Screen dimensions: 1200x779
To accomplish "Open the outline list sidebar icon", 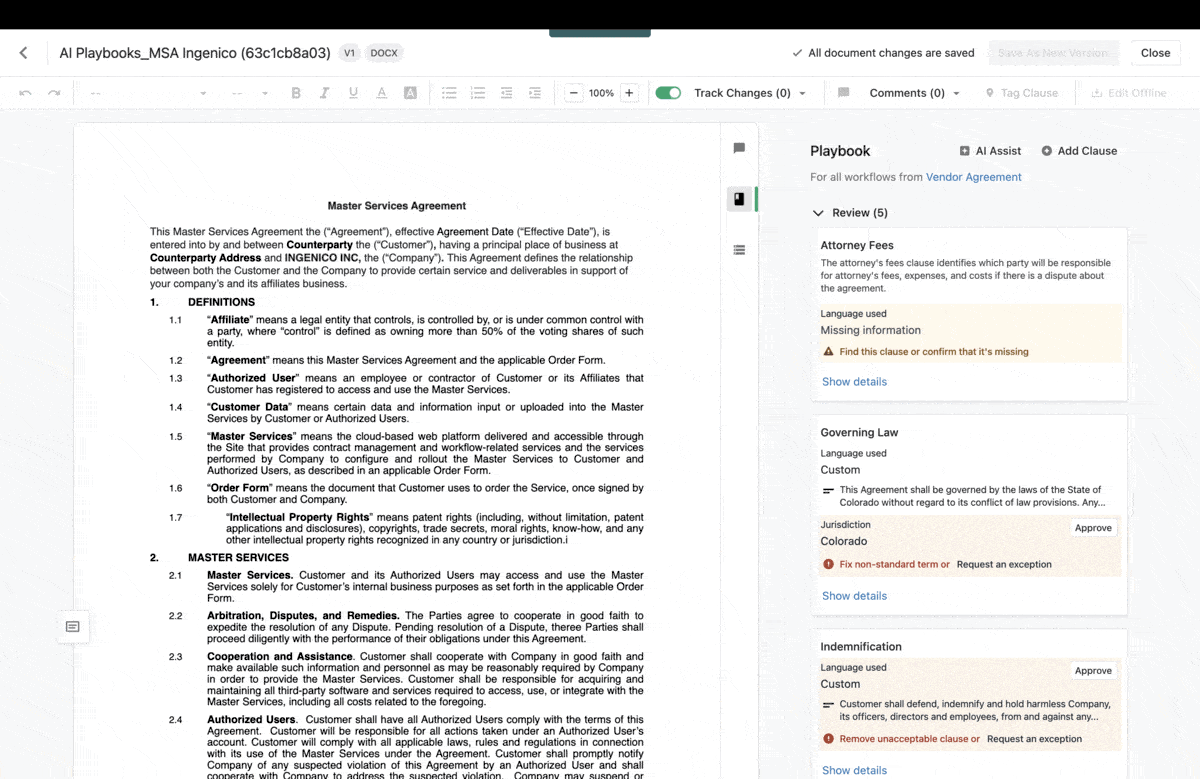I will click(x=739, y=250).
